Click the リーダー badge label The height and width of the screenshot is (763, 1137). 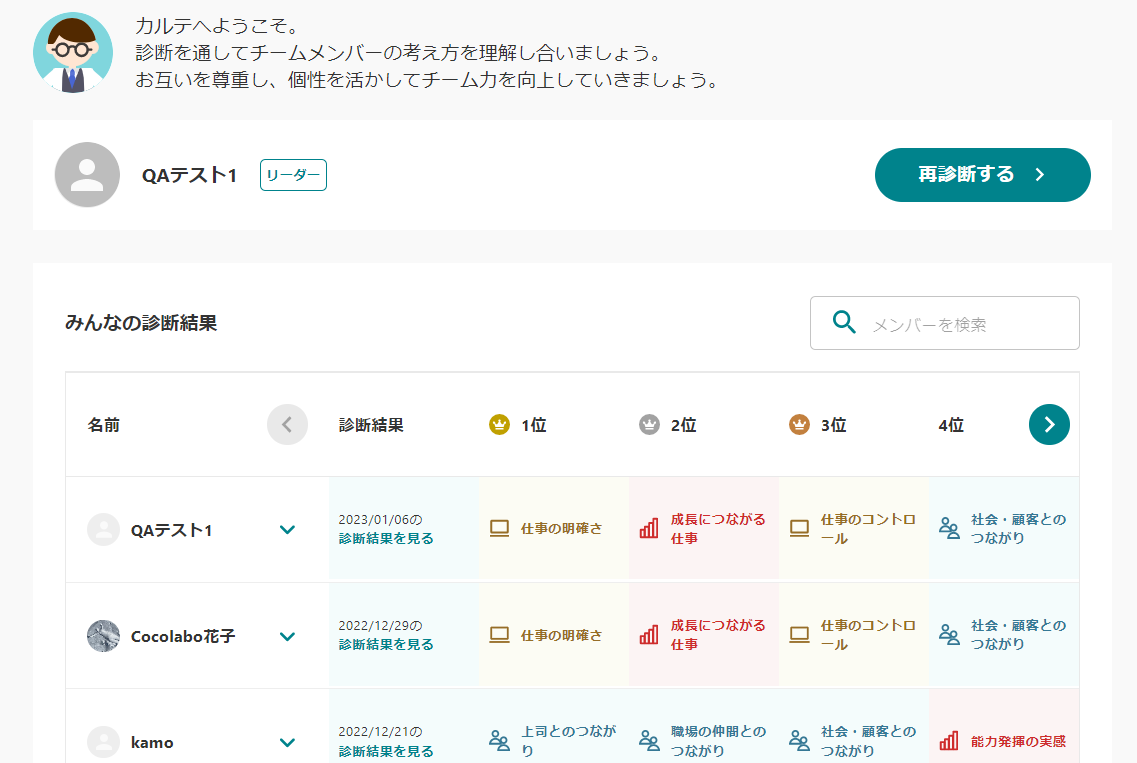coord(293,175)
